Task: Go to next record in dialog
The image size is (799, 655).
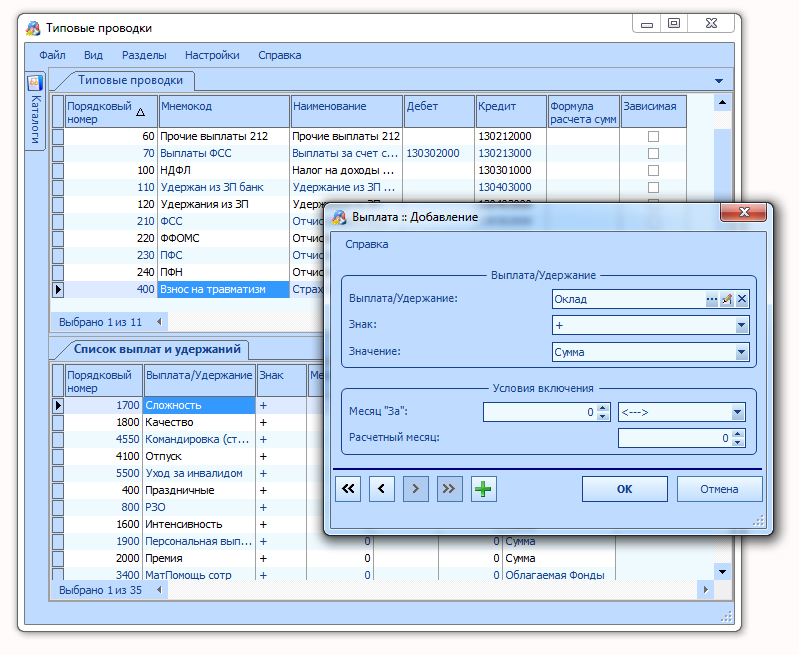Action: point(415,489)
